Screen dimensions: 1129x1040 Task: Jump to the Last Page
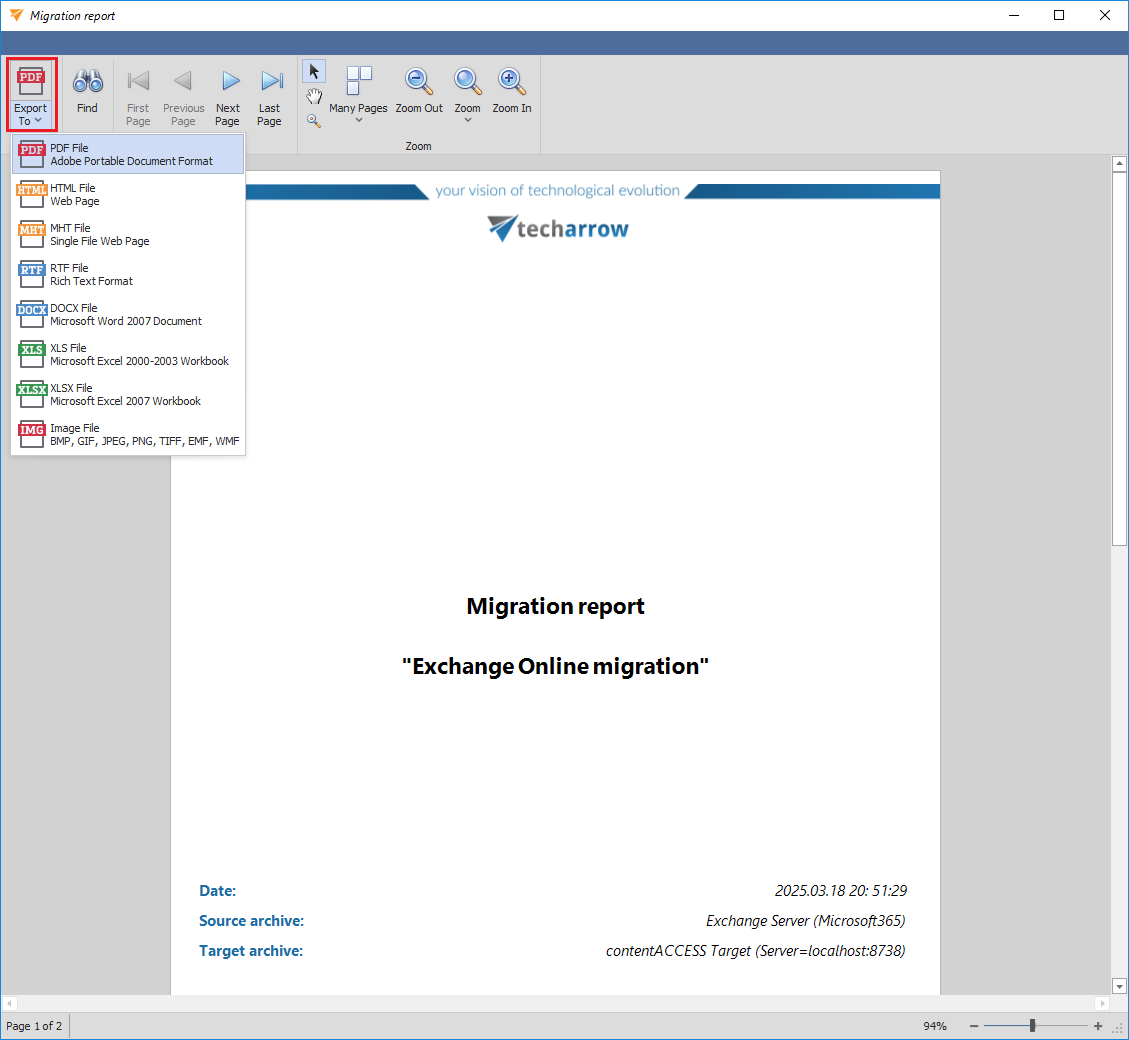point(269,93)
